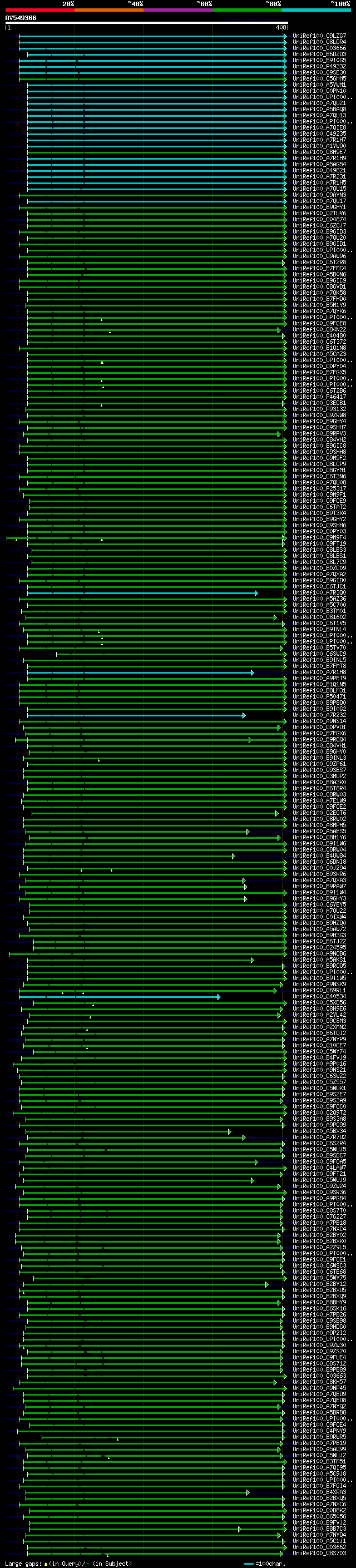Screen dimensions: 356x1568
Task: Select the cyan alignment bar of UniRef100_A7R1H8
Action: click(141, 672)
